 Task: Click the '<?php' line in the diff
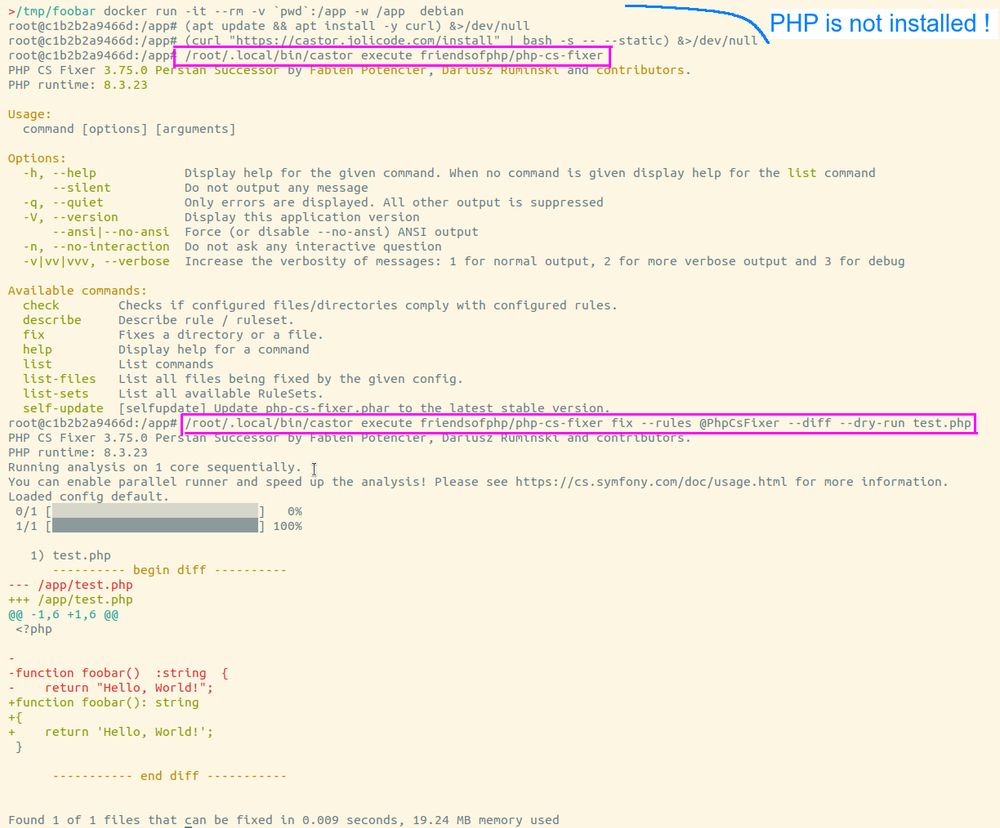point(34,629)
